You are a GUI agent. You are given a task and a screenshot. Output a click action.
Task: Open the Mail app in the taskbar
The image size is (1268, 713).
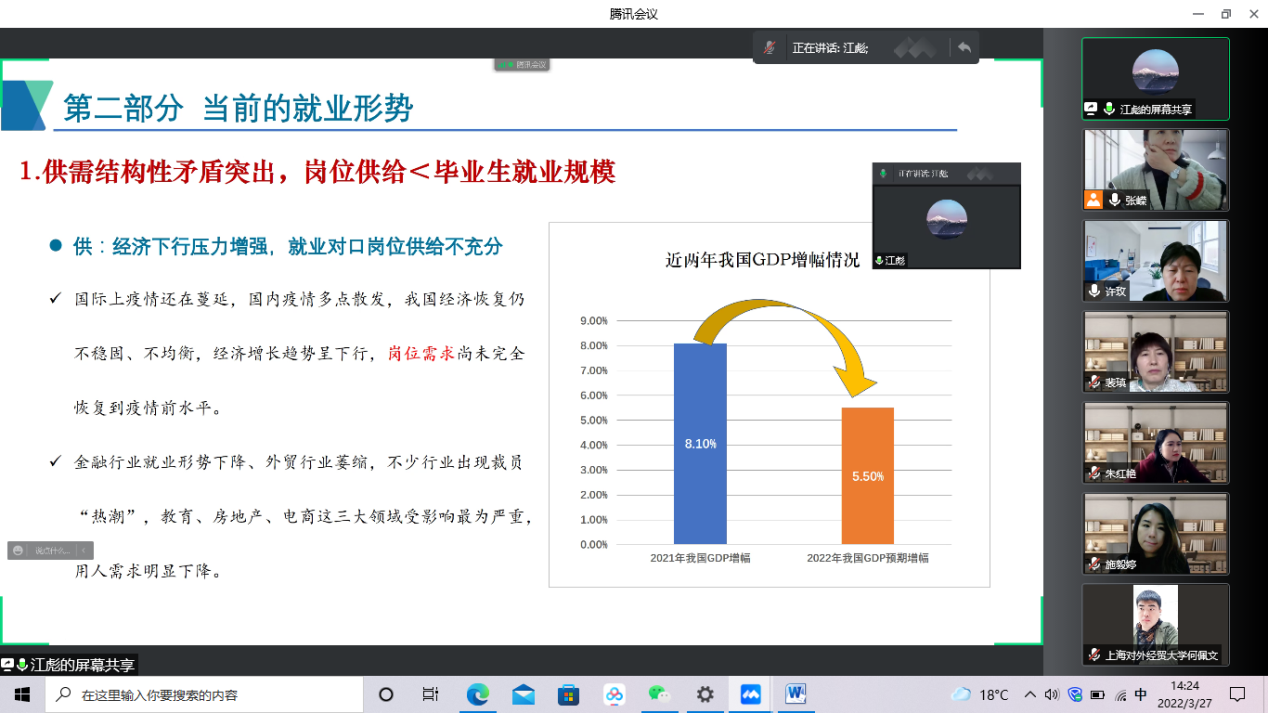(523, 694)
